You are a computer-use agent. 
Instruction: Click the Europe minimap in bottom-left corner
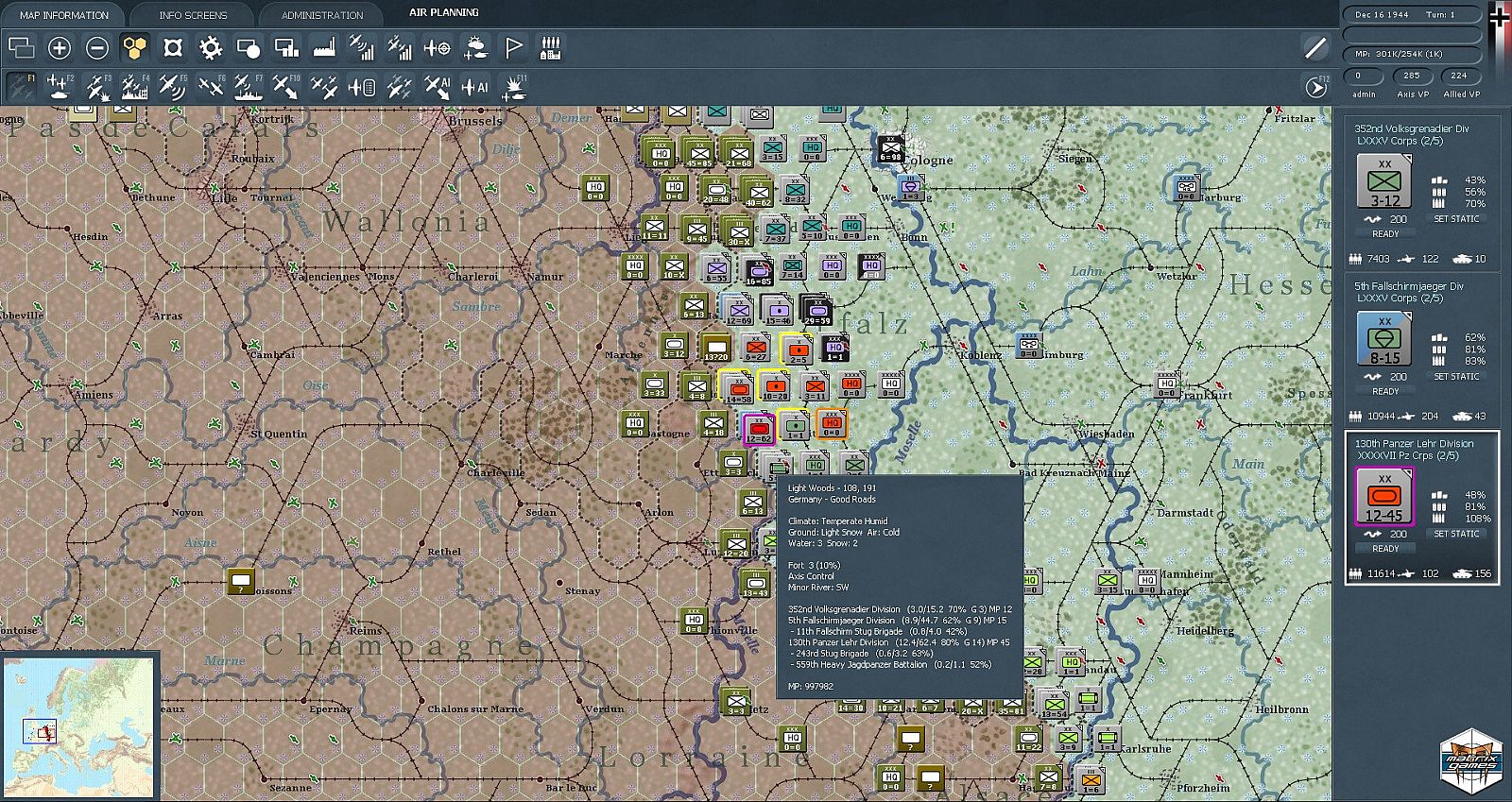pos(78,727)
